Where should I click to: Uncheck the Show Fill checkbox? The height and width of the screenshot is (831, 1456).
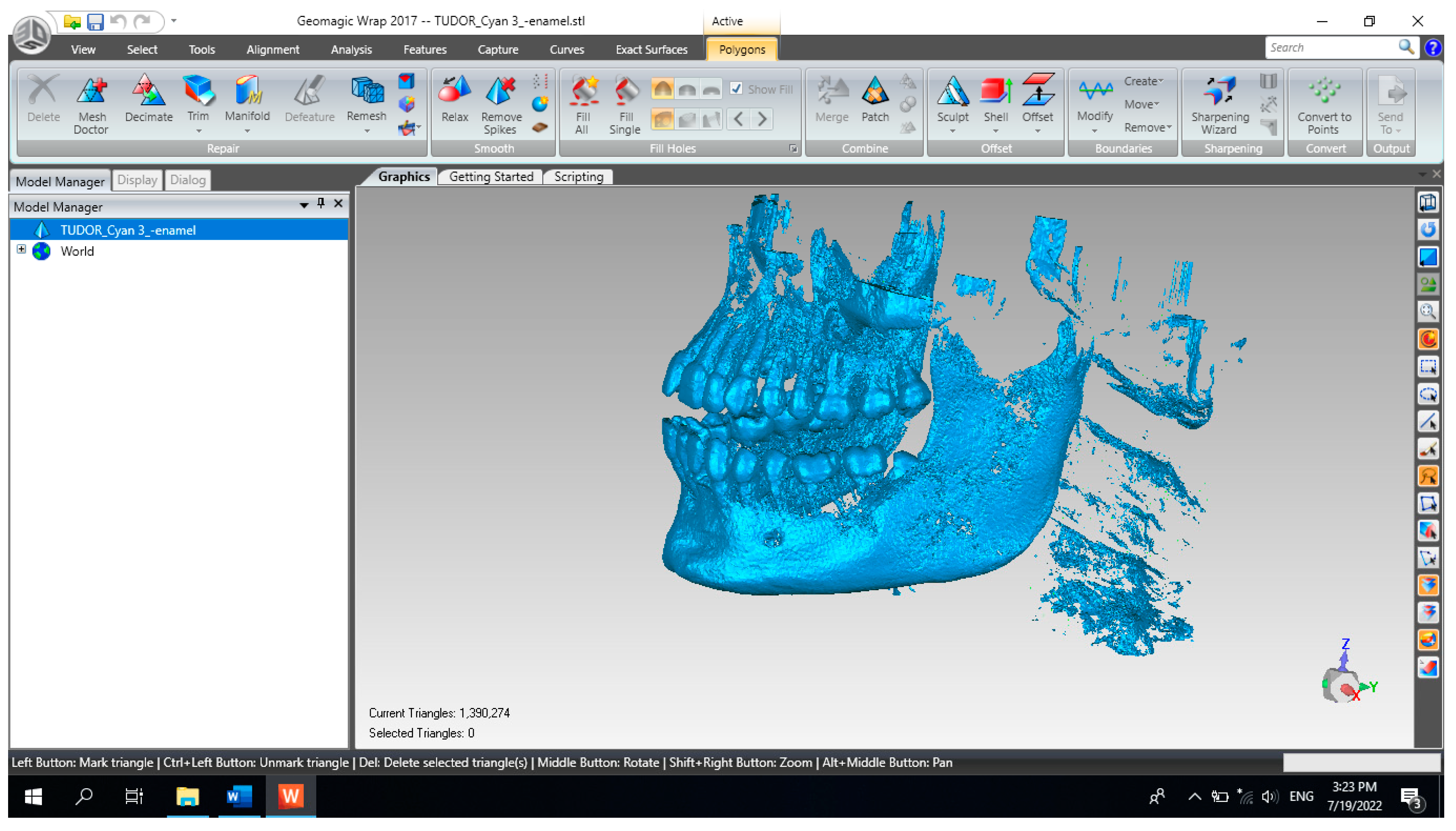click(736, 88)
